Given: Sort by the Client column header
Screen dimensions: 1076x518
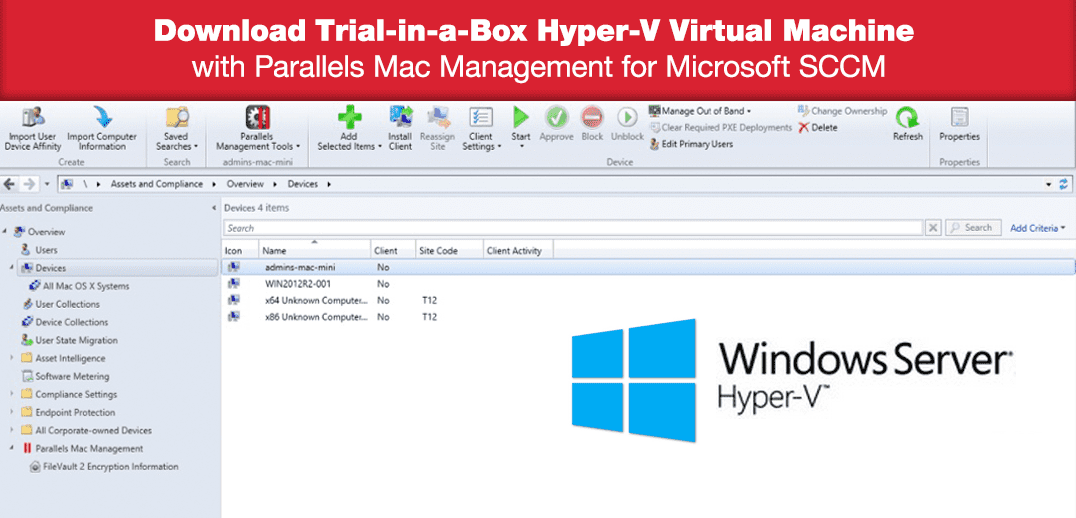Looking at the screenshot, I should tap(393, 251).
